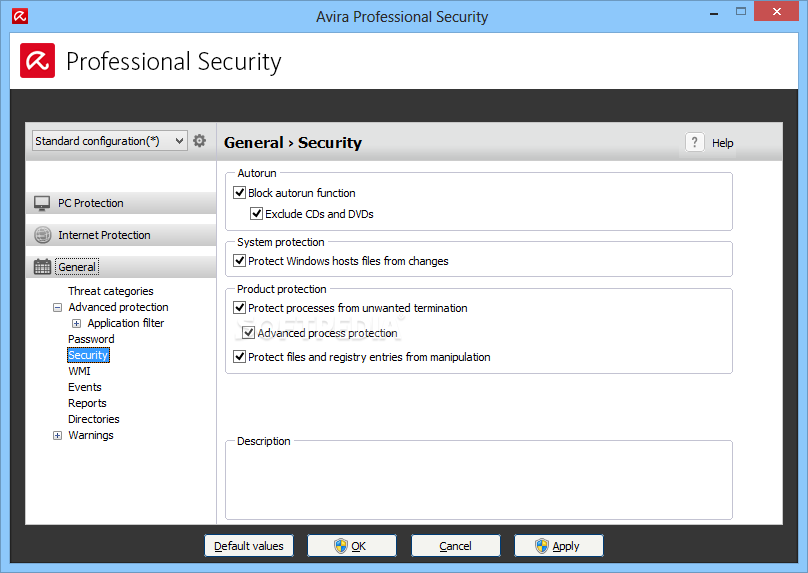Viewport: 808px width, 573px height.
Task: Click the shield icon on the Apply button
Action: tap(542, 546)
